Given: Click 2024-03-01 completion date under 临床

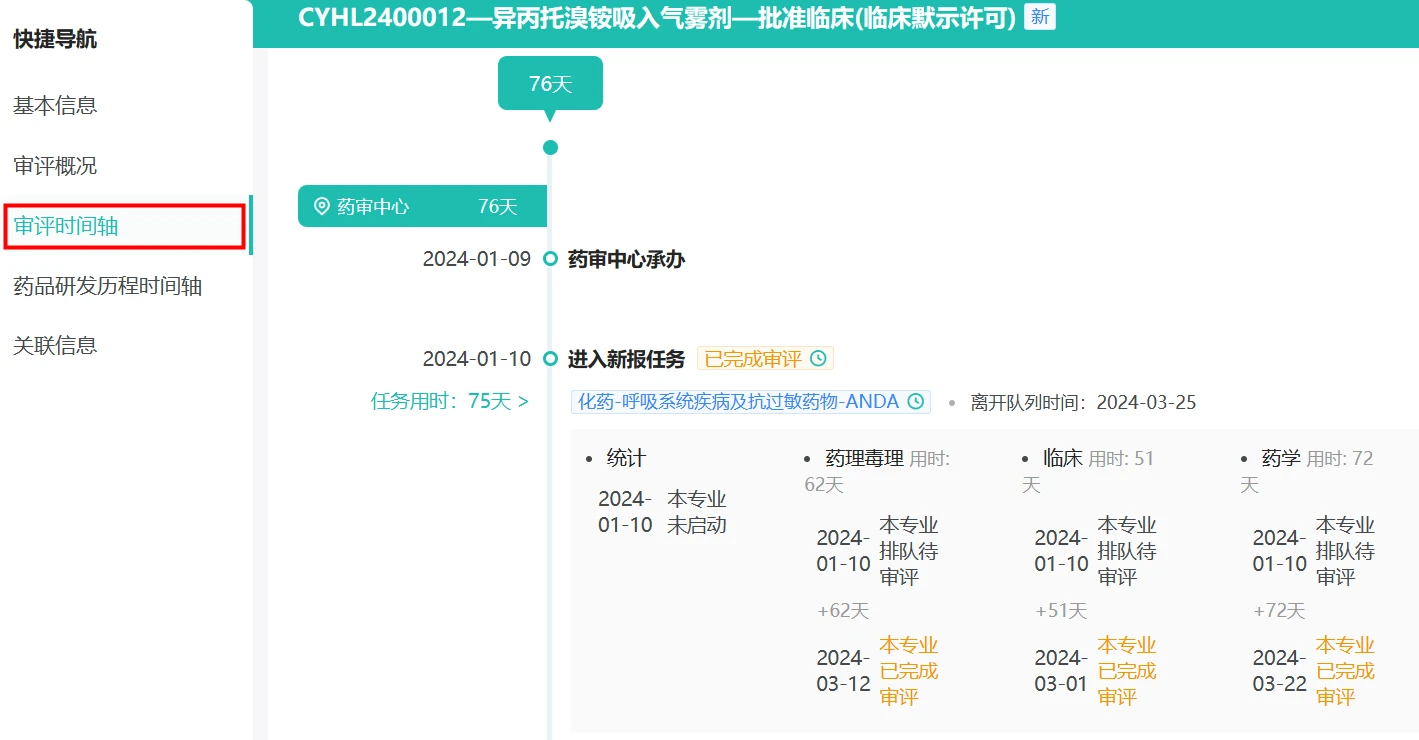Looking at the screenshot, I should tap(1061, 670).
